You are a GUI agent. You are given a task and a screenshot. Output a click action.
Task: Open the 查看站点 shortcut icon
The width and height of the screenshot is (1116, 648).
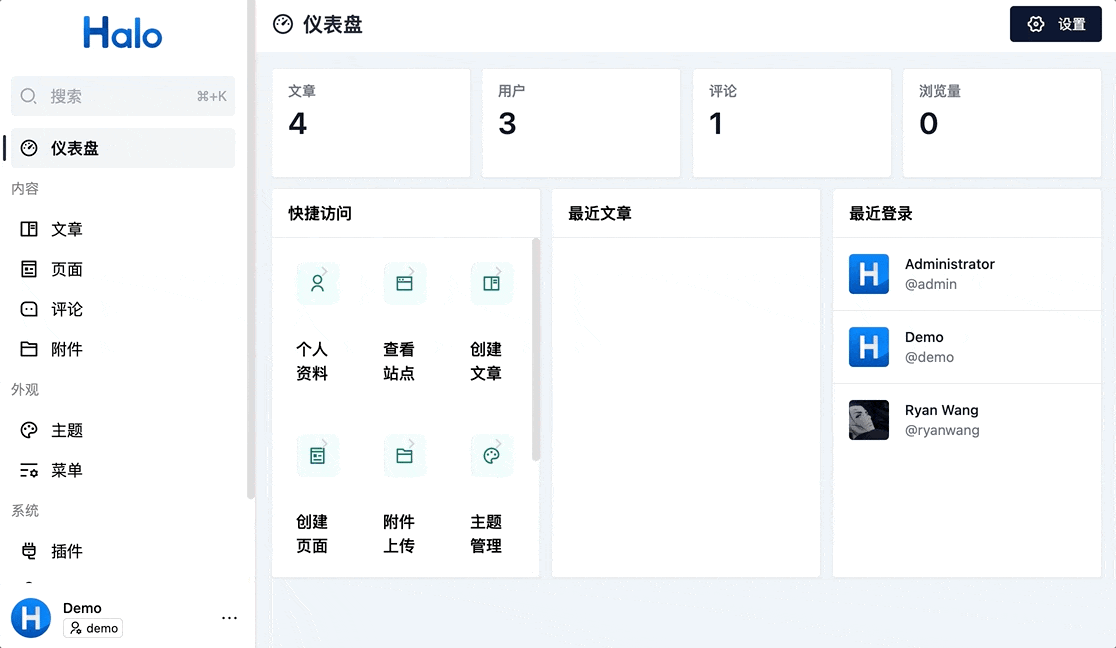(405, 283)
